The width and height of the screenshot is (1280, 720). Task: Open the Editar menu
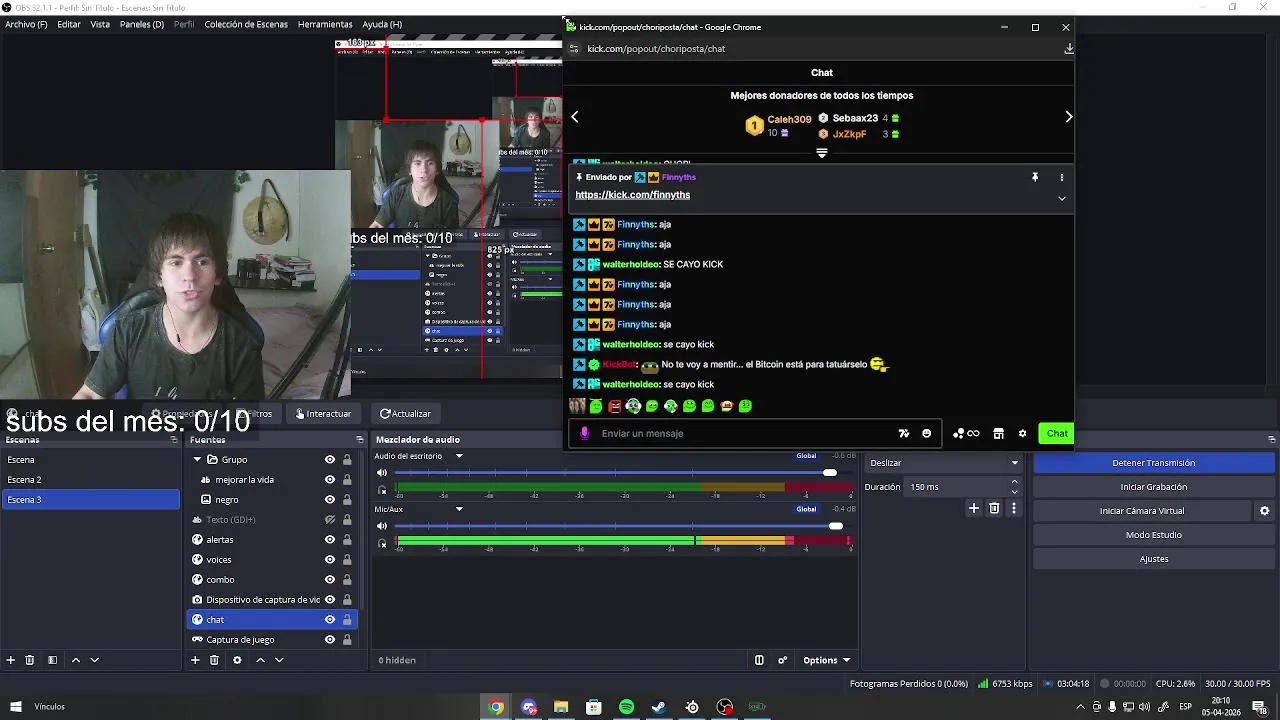click(69, 24)
